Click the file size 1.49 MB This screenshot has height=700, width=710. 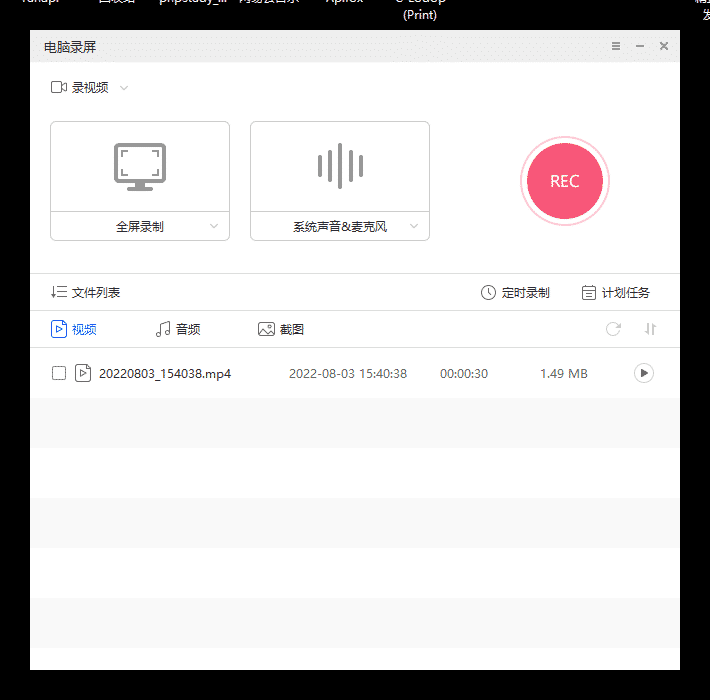coord(564,374)
